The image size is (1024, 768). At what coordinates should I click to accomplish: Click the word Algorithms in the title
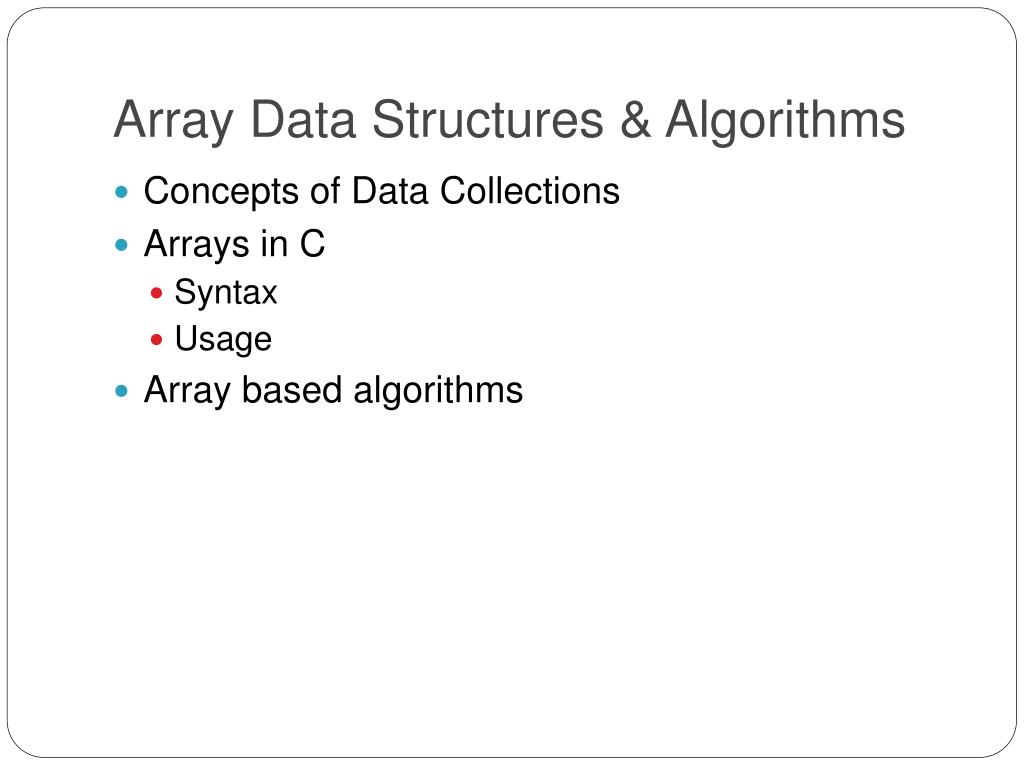click(x=786, y=121)
